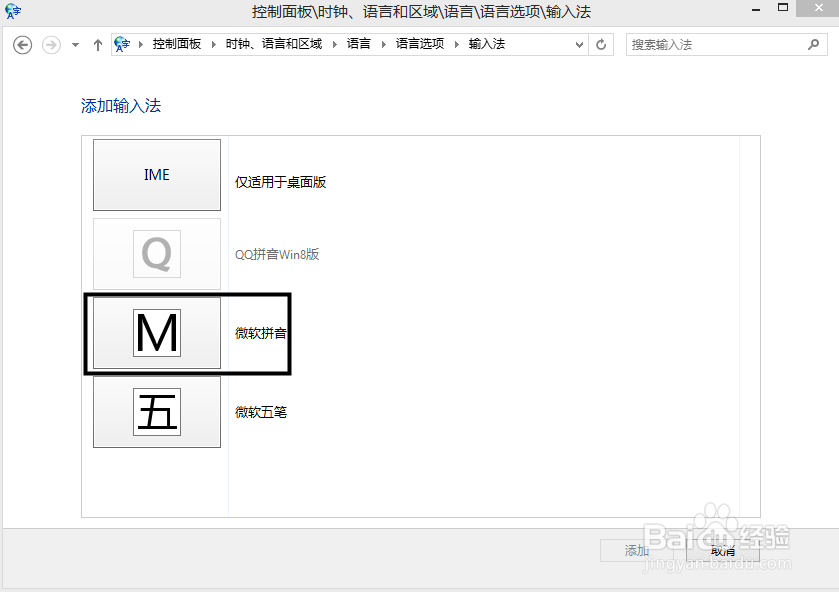Click the forward navigation arrow
The height and width of the screenshot is (592, 839).
pos(48,44)
